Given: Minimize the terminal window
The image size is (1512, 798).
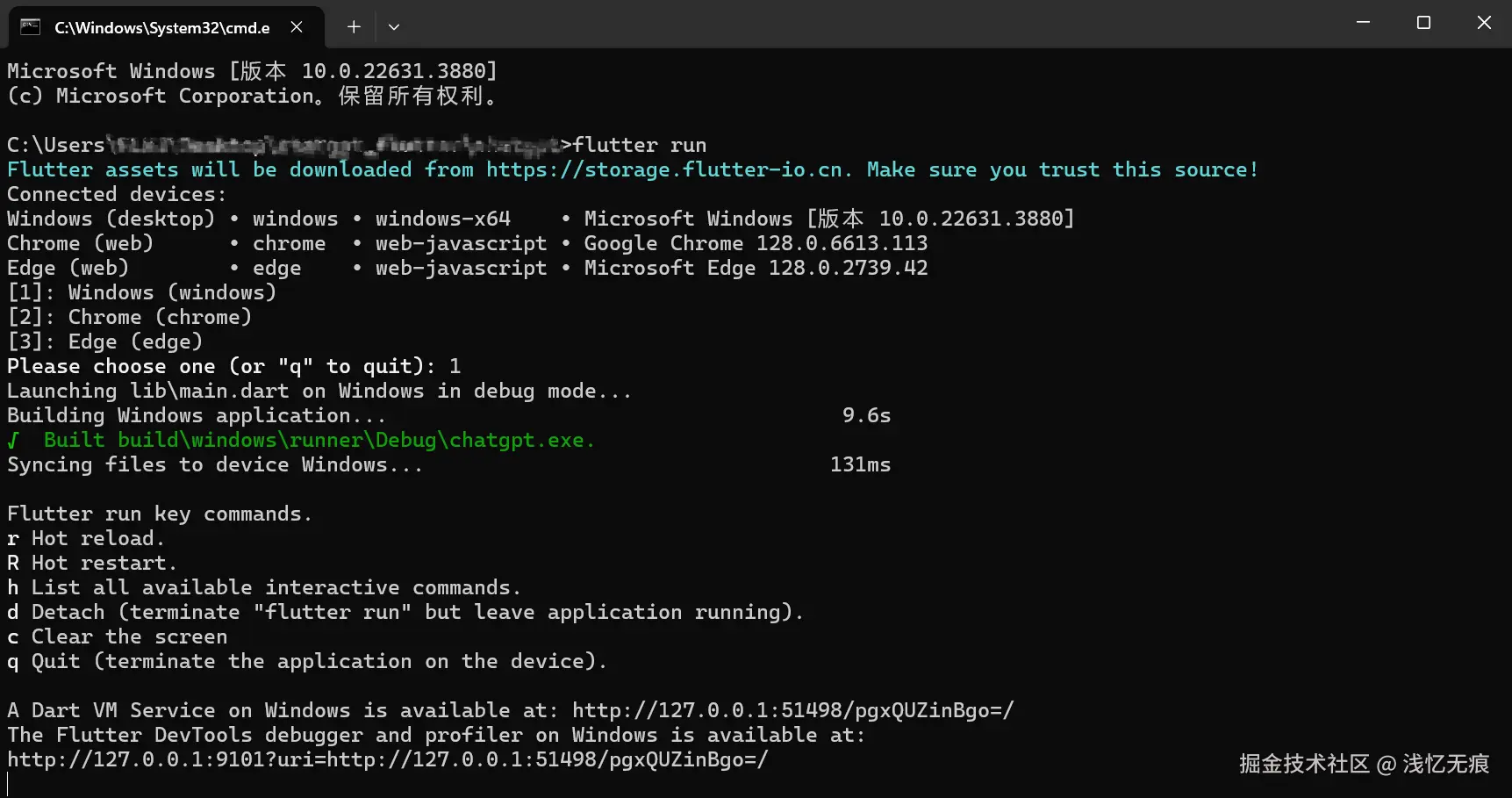Looking at the screenshot, I should pos(1363,23).
